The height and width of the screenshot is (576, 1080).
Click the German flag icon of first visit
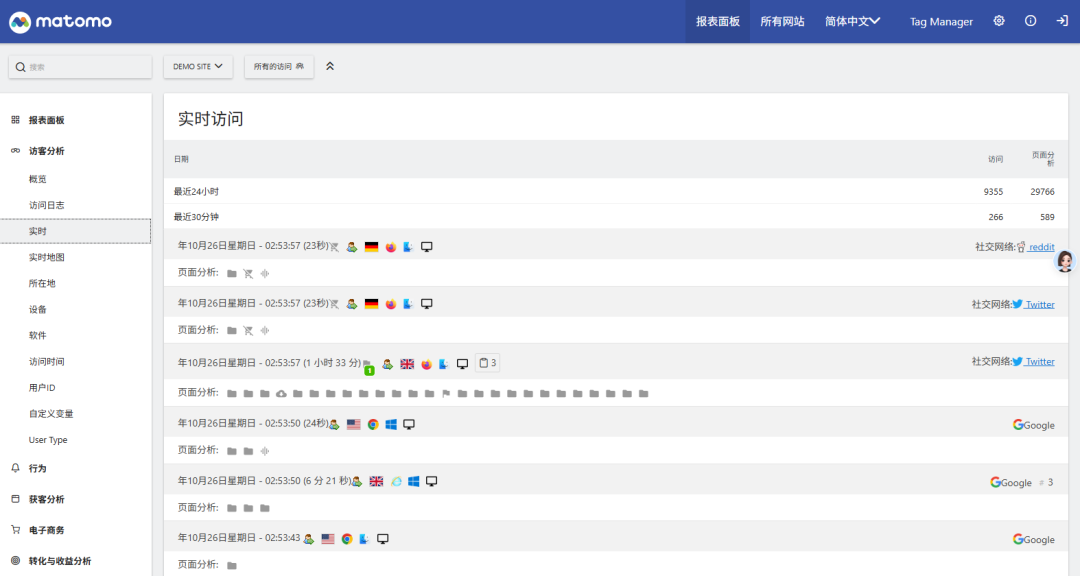pyautogui.click(x=370, y=246)
